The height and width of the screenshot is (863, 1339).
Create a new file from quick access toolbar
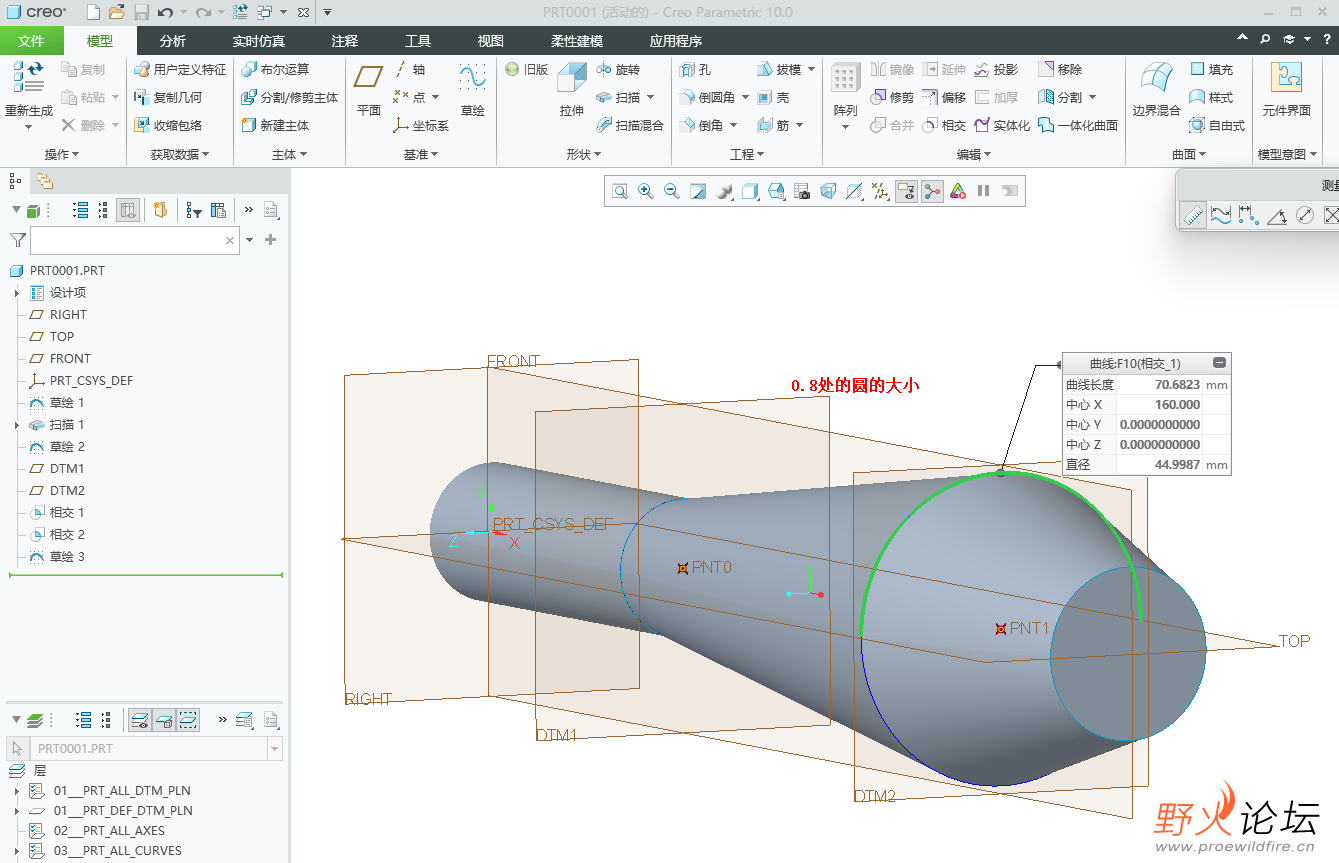pos(93,12)
